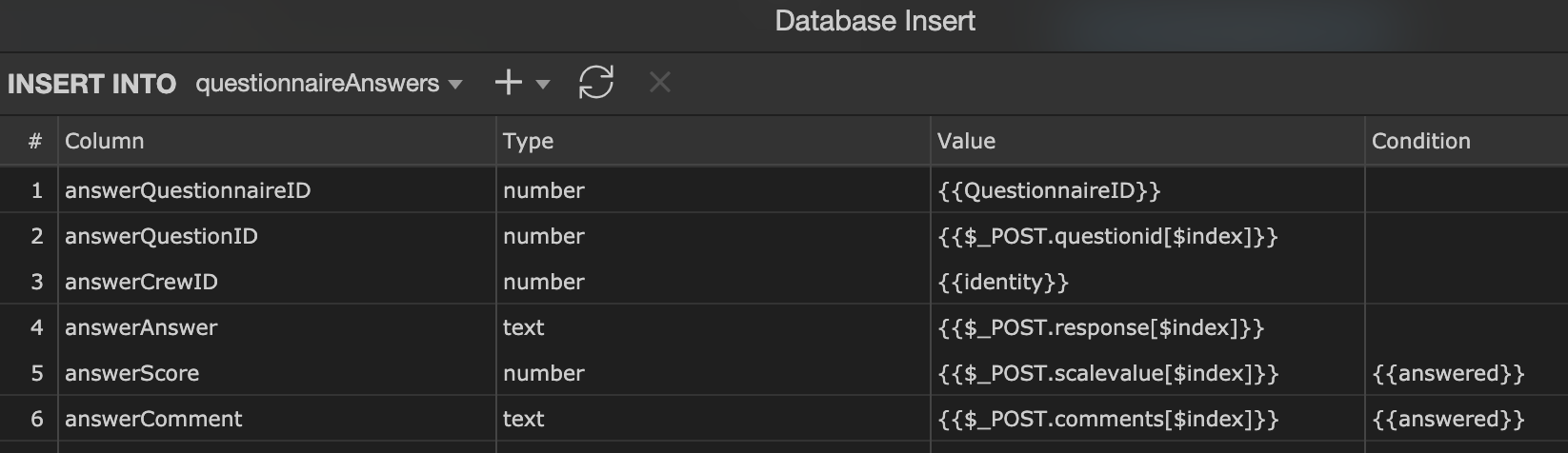Click the {{QuestionnaireID}} value field
Viewport: 1568px width, 453px height.
click(x=1147, y=190)
